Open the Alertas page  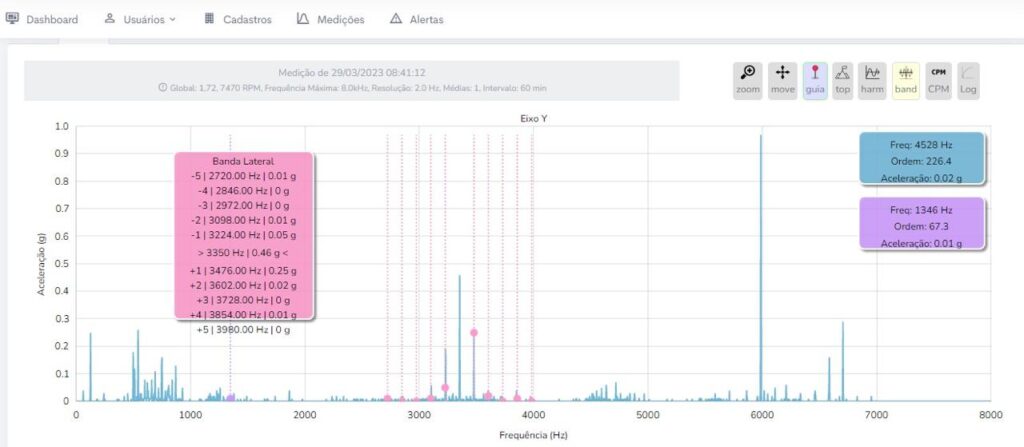[416, 19]
